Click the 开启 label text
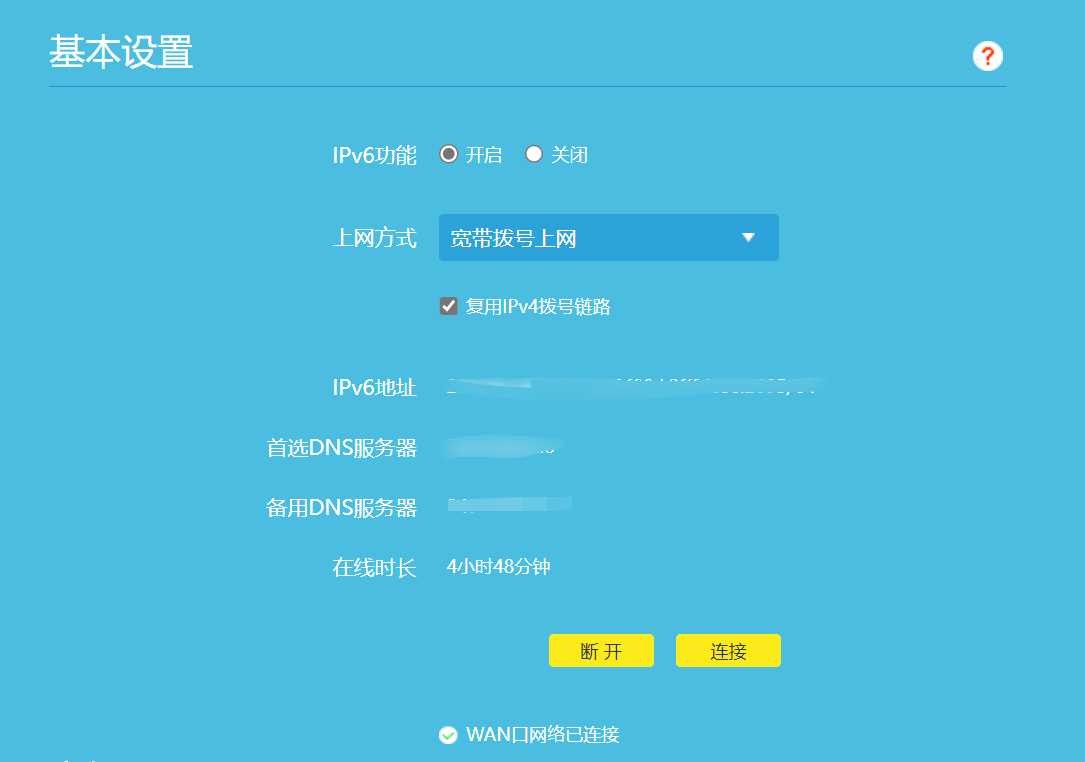 coord(484,155)
